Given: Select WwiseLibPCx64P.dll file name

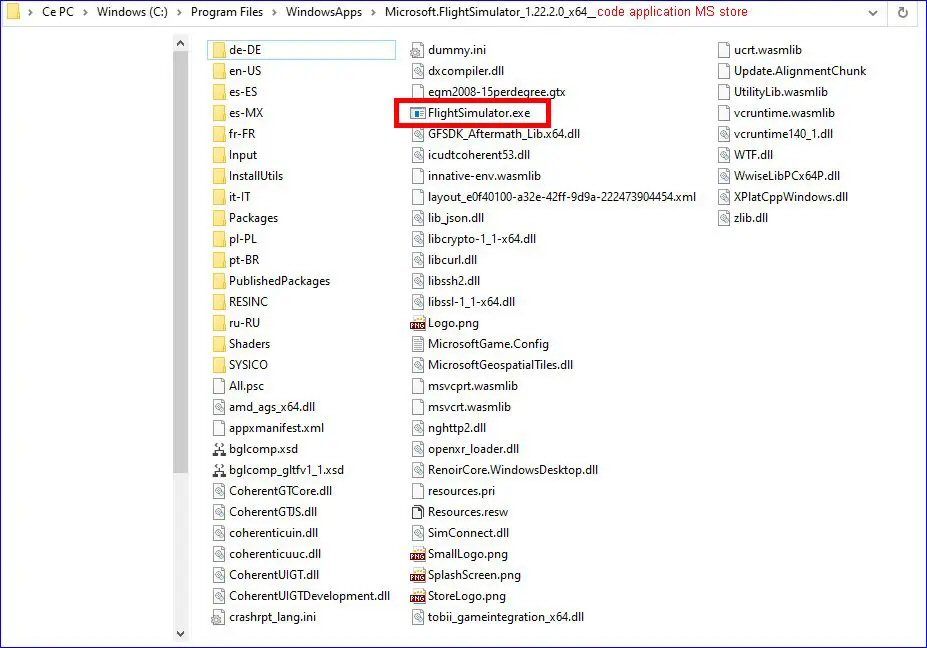Looking at the screenshot, I should pos(787,176).
